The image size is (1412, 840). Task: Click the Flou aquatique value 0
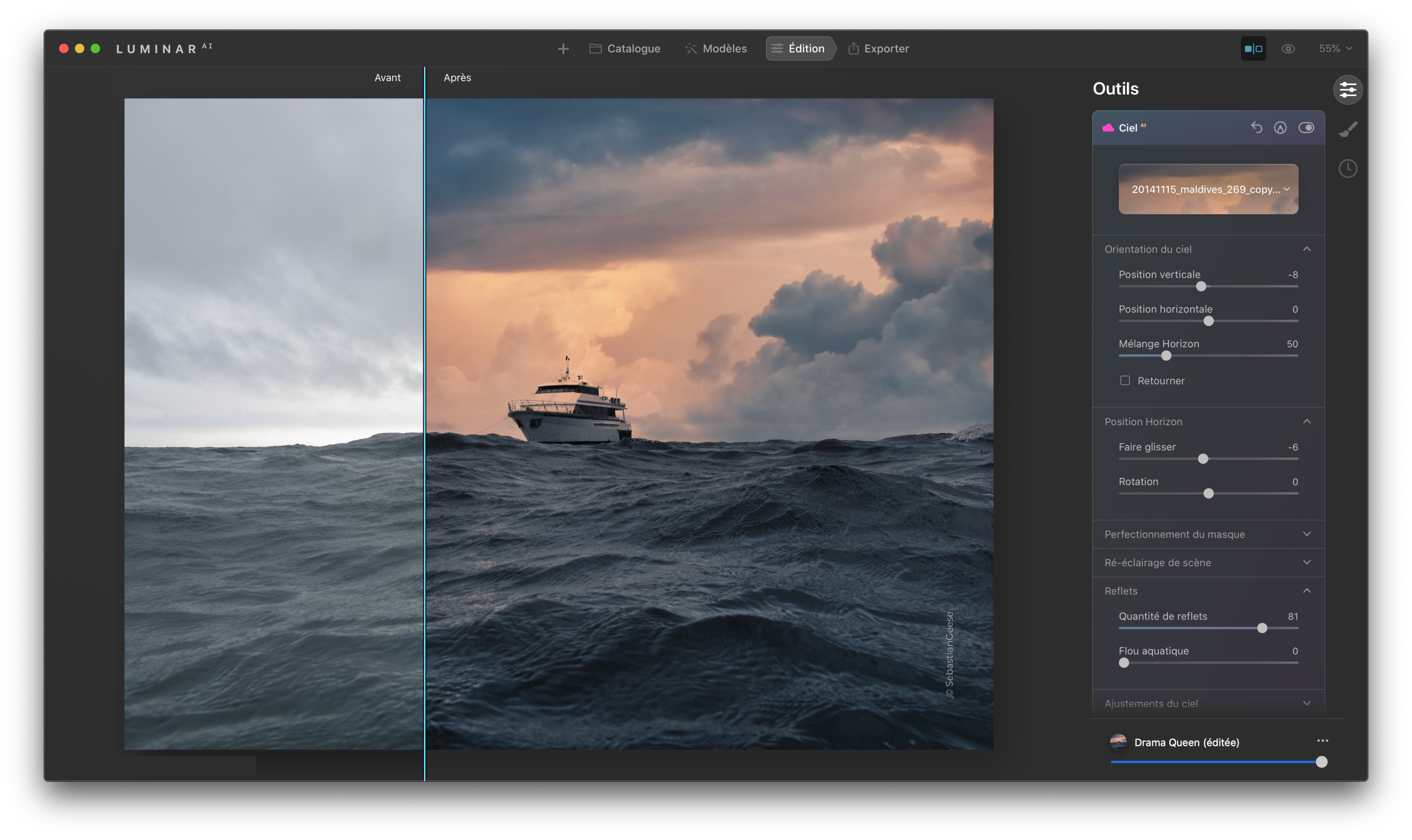[x=1295, y=650]
